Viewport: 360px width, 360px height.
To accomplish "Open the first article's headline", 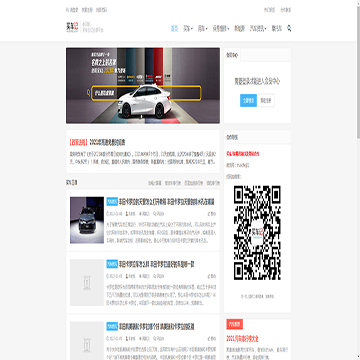I will click(x=167, y=202).
